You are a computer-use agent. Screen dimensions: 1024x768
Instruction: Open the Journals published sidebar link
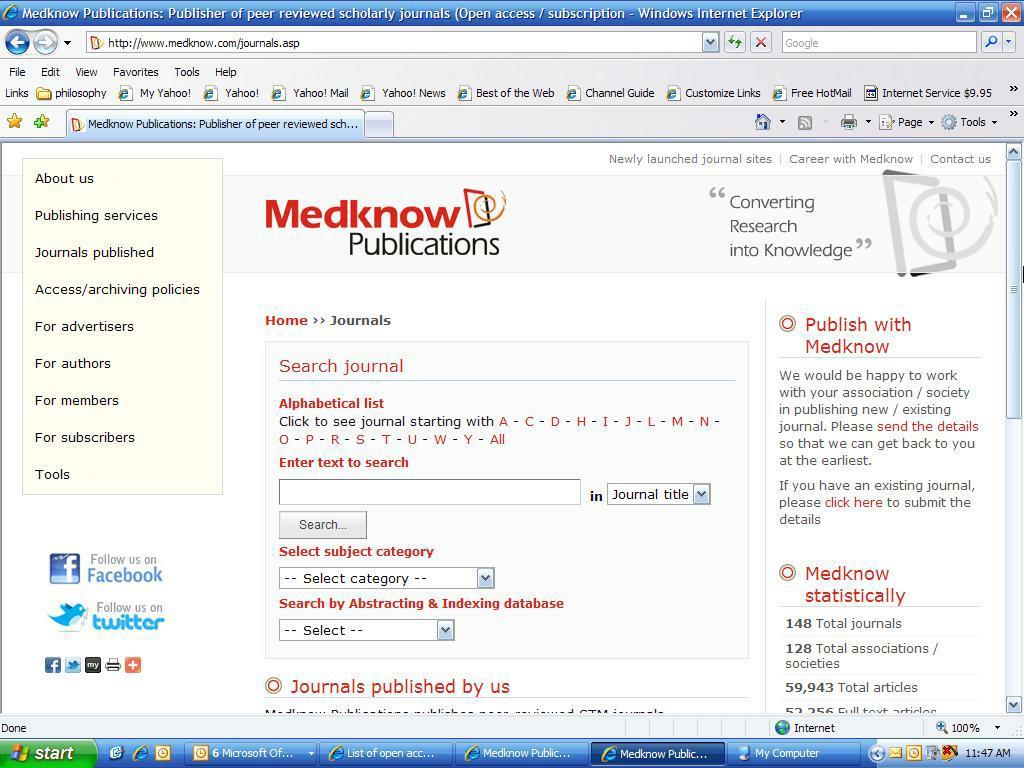tap(95, 252)
